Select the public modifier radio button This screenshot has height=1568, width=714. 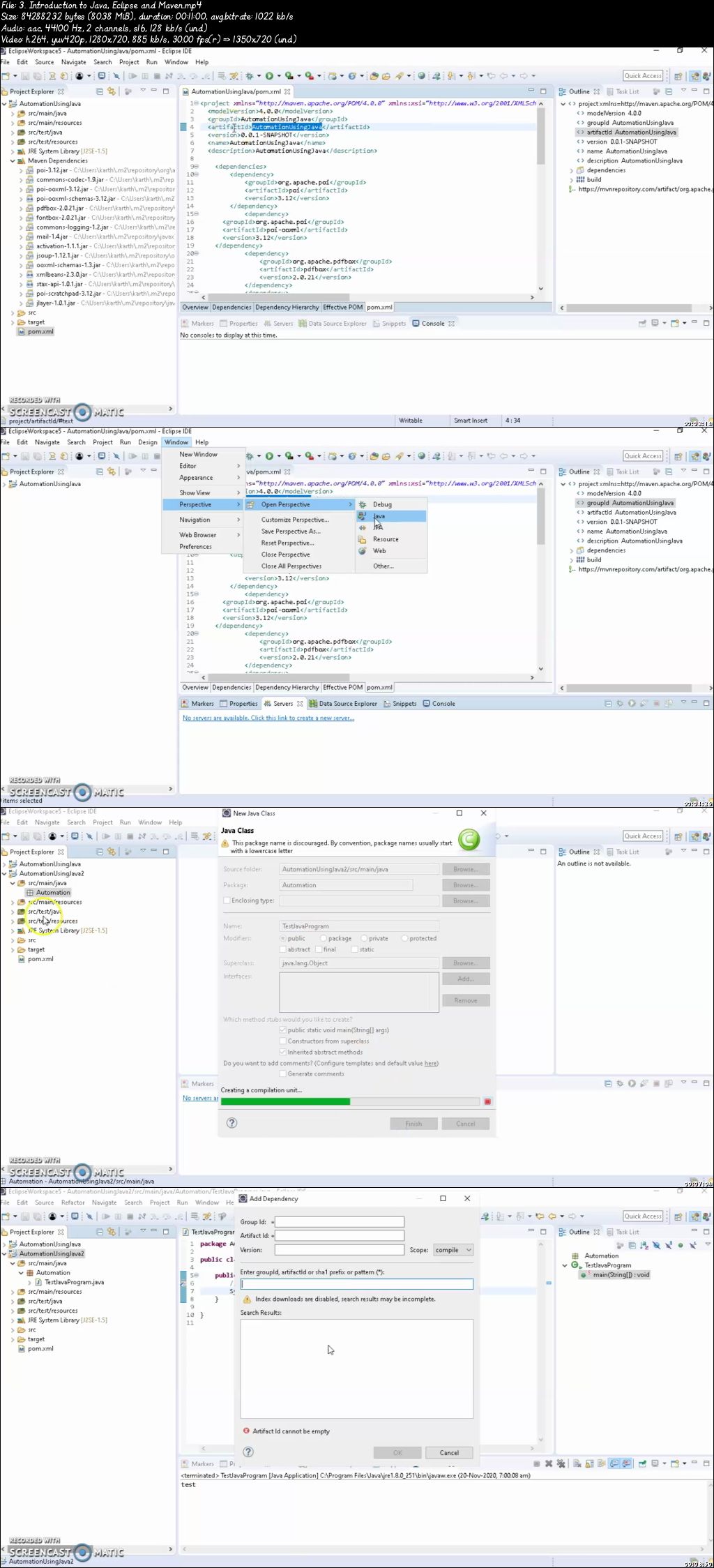tap(283, 938)
